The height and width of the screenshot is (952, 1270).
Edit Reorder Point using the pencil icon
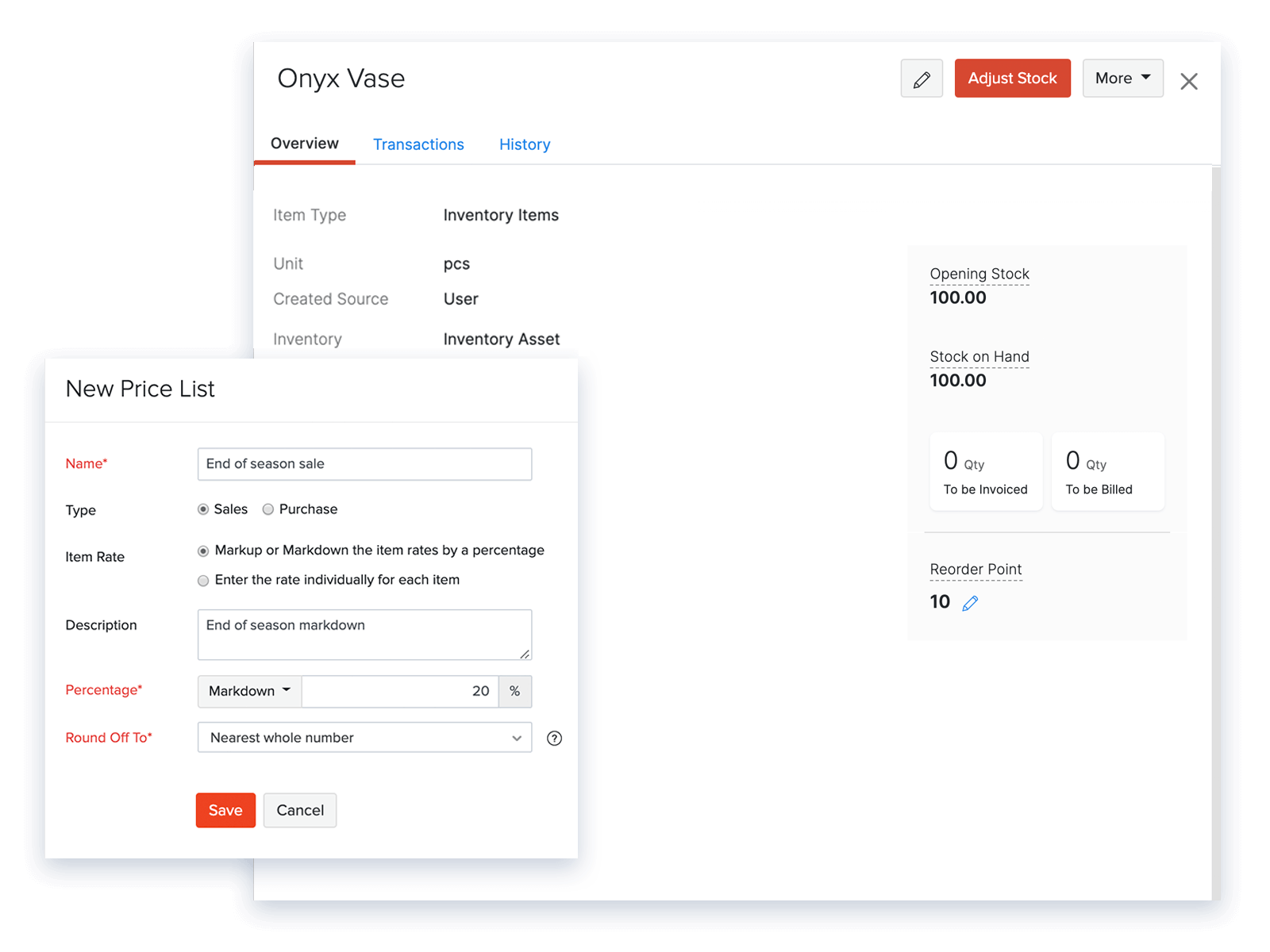pyautogui.click(x=970, y=603)
